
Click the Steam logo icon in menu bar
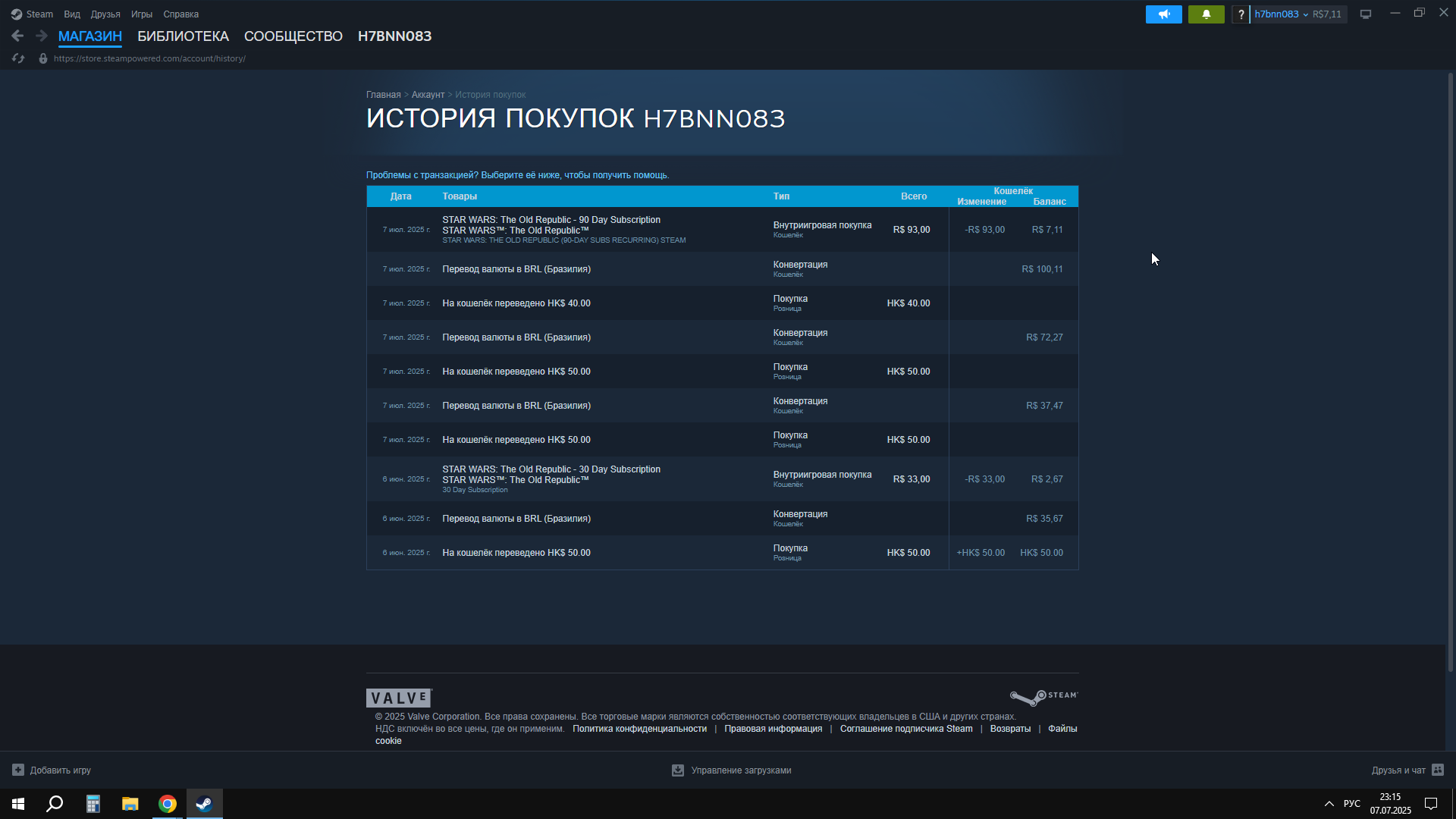tap(17, 14)
